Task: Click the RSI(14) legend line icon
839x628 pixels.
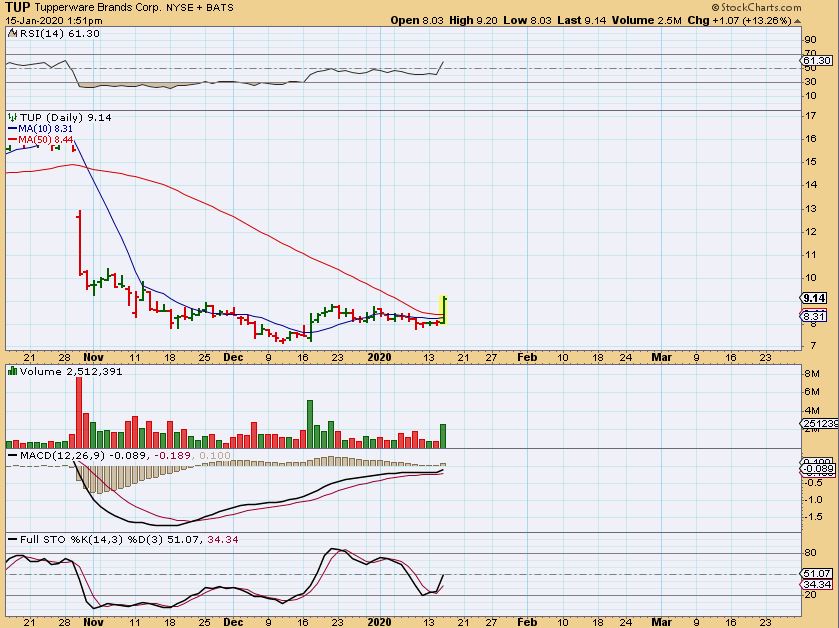Action: point(10,33)
